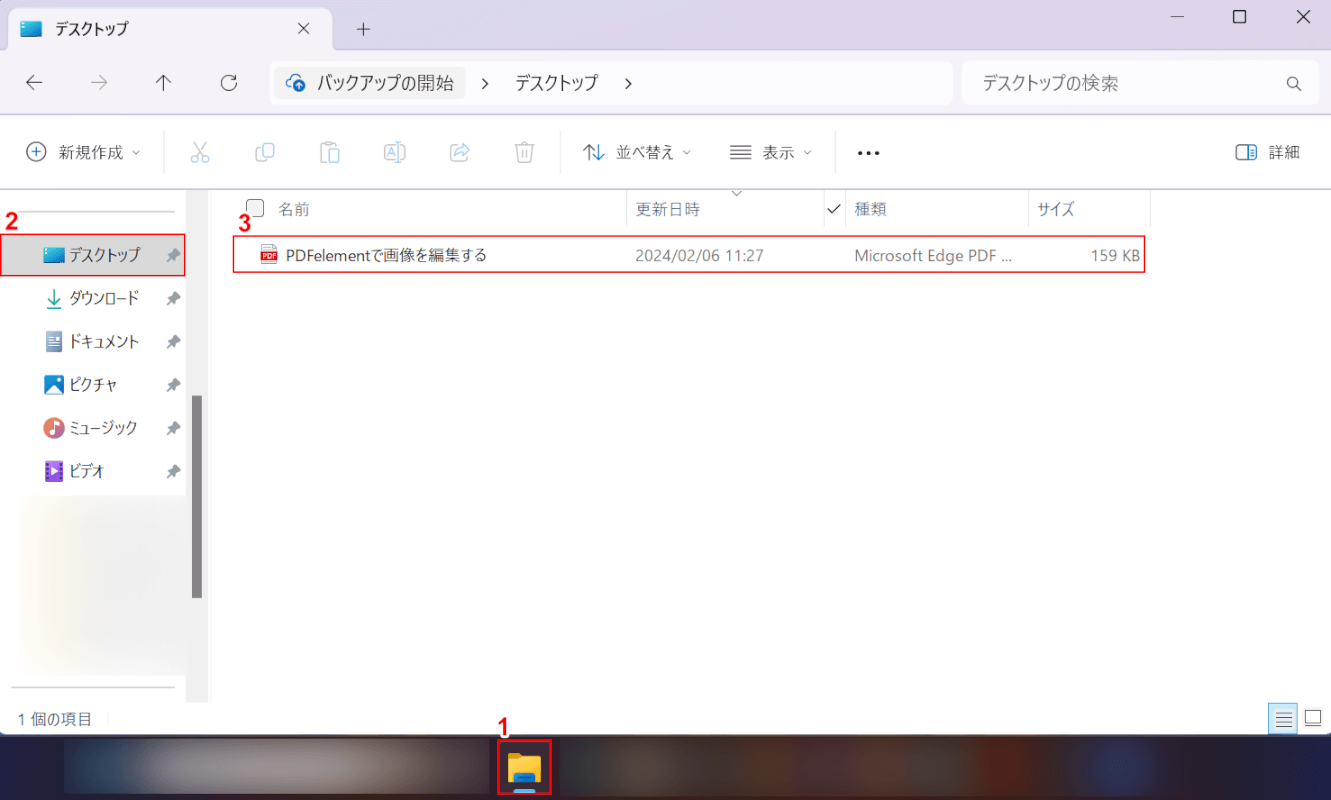Image resolution: width=1331 pixels, height=800 pixels.
Task: Click バックアップの開始 in address bar
Action: pyautogui.click(x=371, y=83)
